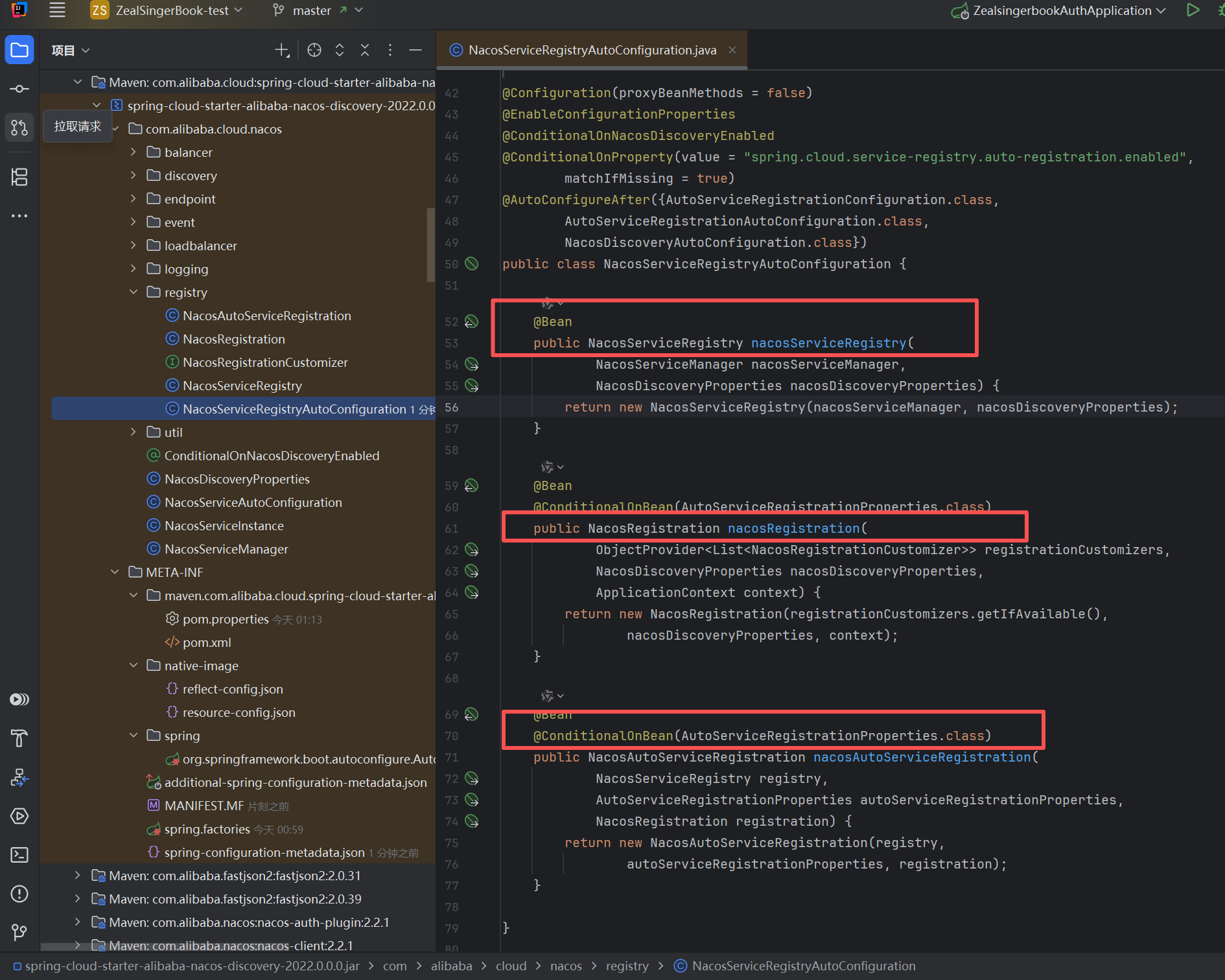
Task: Open the main hamburger menu
Action: point(58,10)
